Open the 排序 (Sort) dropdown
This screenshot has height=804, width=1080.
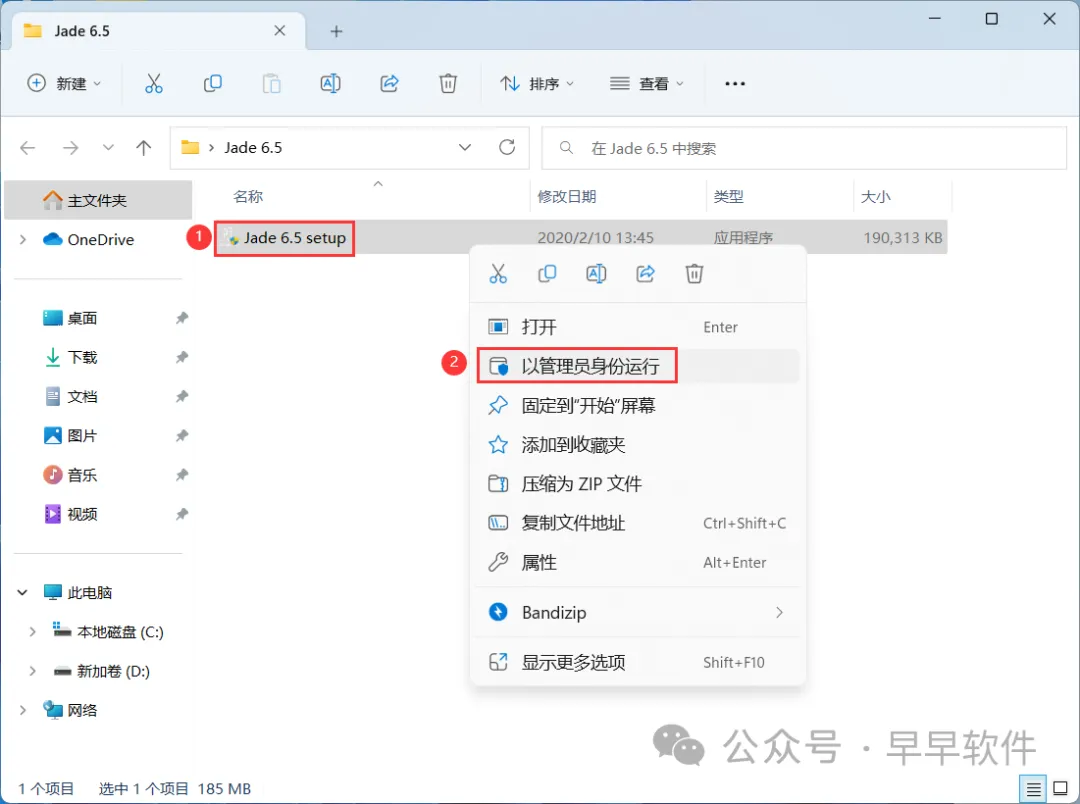(x=537, y=83)
